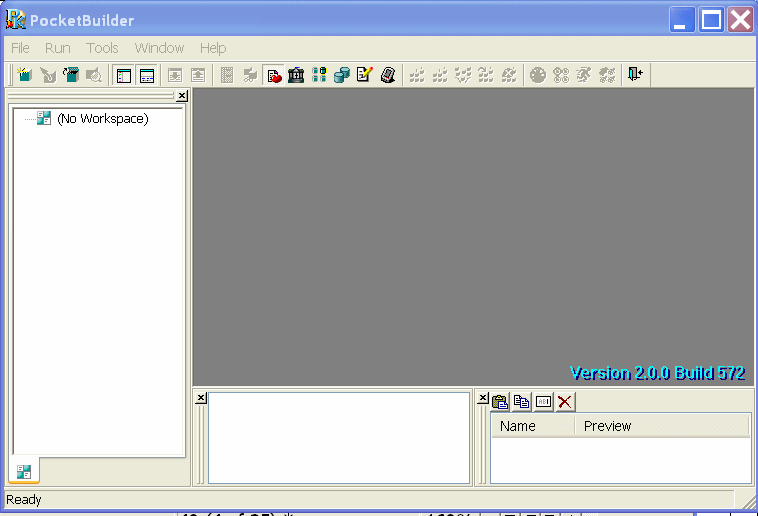Click the New toolbar icon
Image resolution: width=758 pixels, height=516 pixels.
(24, 75)
